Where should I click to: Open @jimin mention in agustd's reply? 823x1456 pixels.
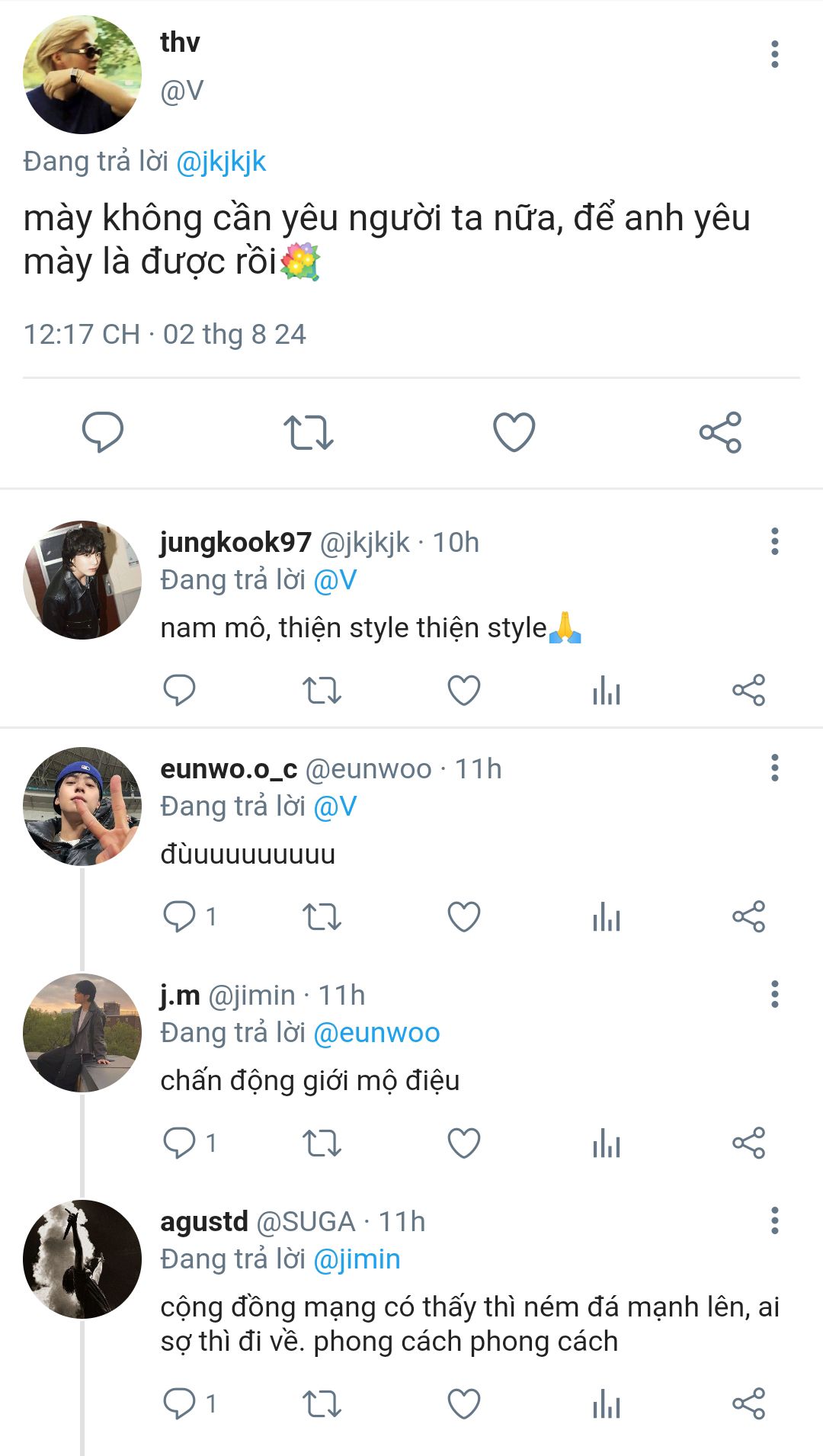point(357,1259)
